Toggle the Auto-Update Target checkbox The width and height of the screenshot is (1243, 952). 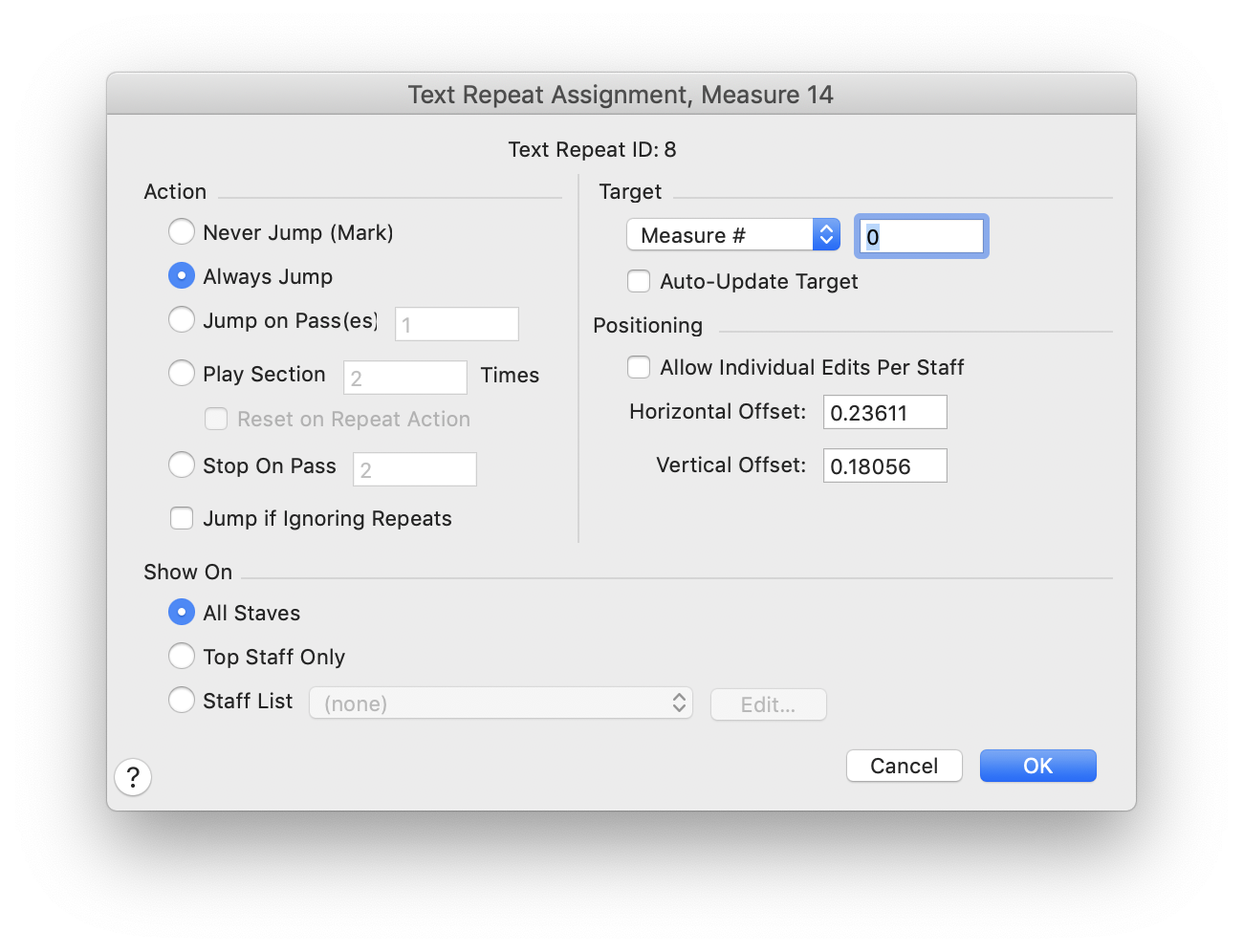[x=639, y=281]
